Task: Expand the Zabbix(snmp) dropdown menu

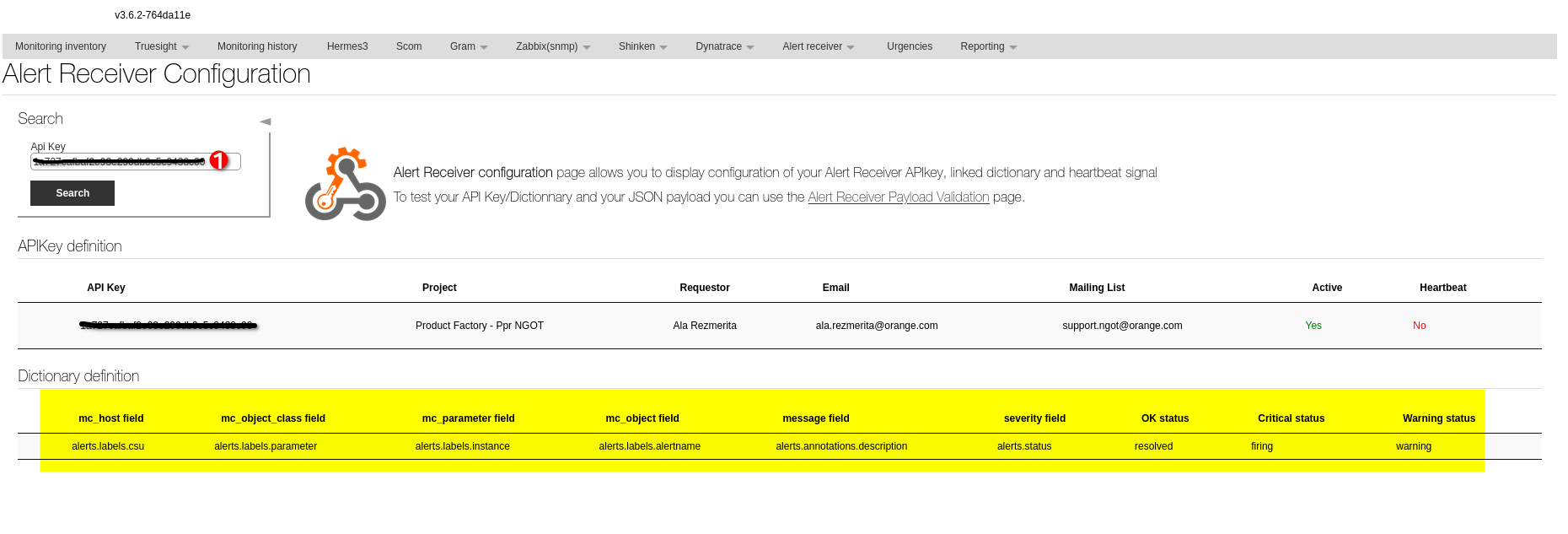Action: click(x=553, y=46)
